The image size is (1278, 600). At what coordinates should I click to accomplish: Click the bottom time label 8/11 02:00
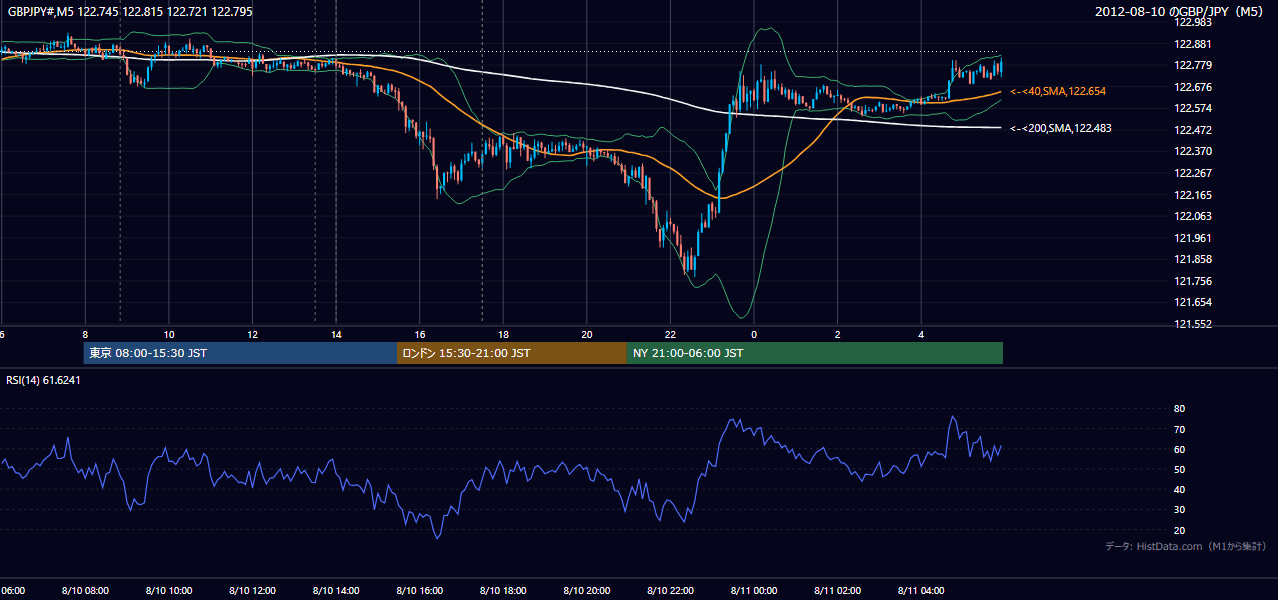pos(837,591)
